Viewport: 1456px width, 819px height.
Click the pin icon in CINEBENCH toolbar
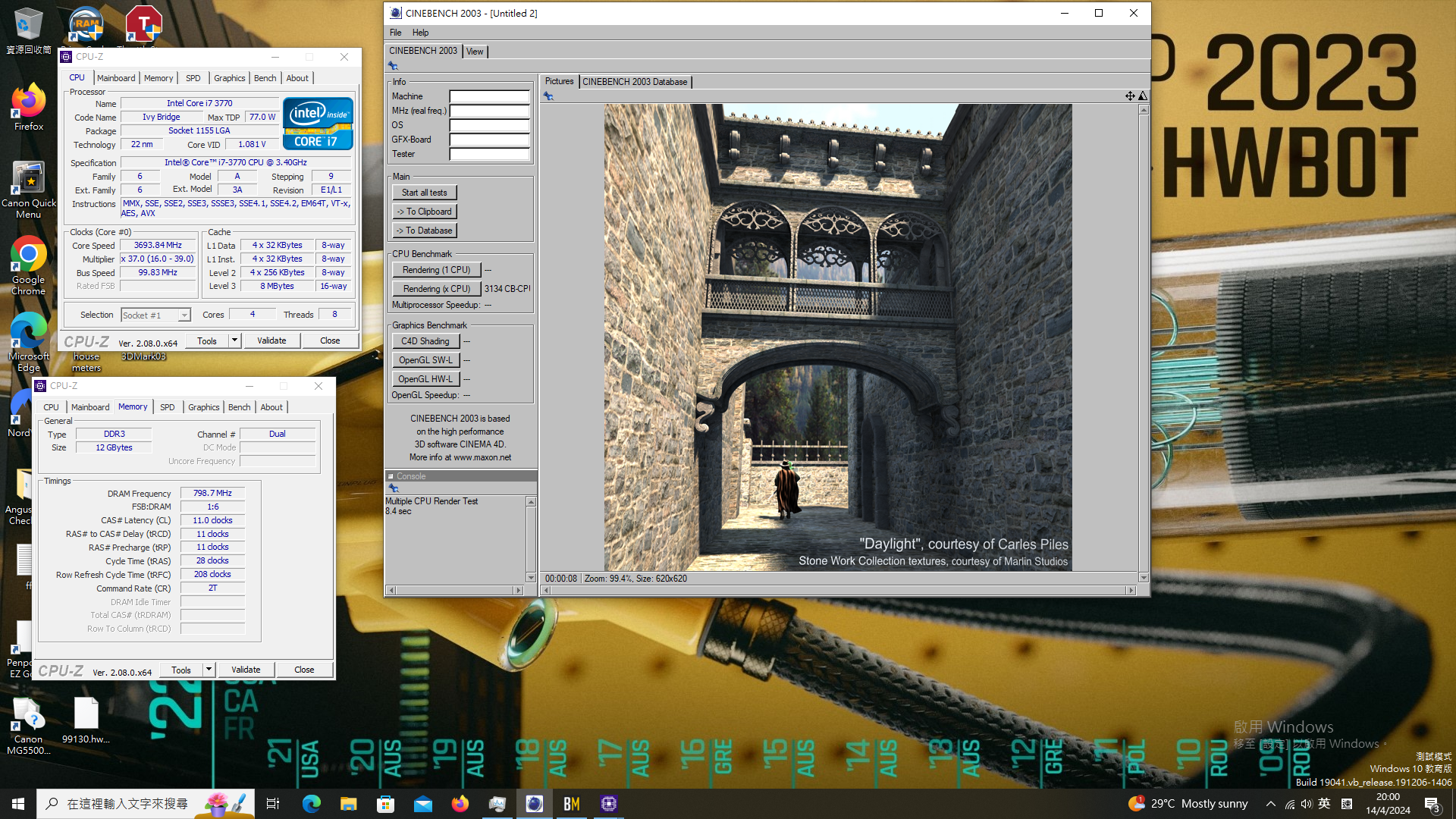coord(393,66)
